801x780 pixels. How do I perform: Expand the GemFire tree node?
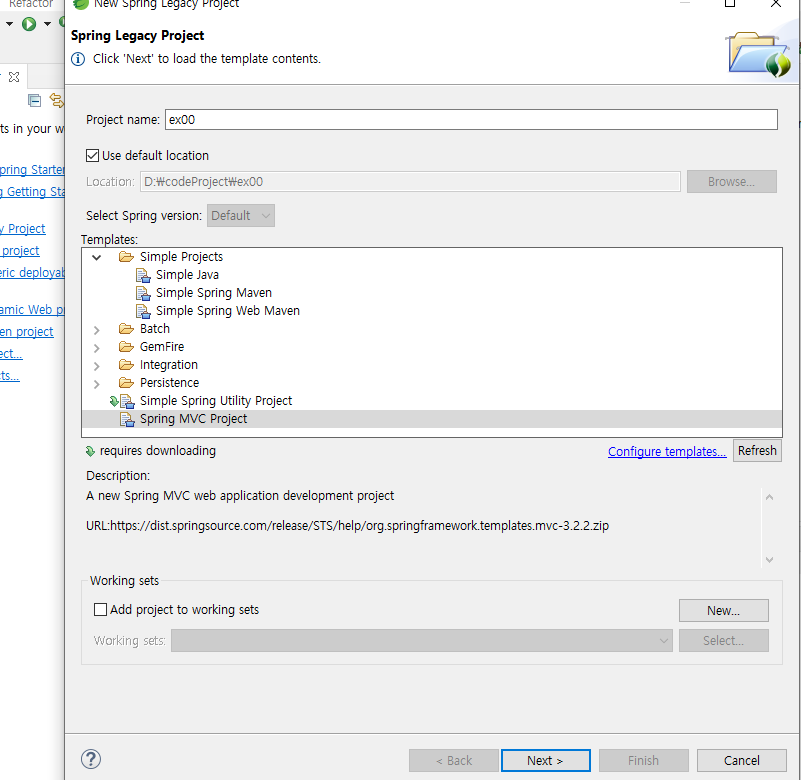pos(97,348)
